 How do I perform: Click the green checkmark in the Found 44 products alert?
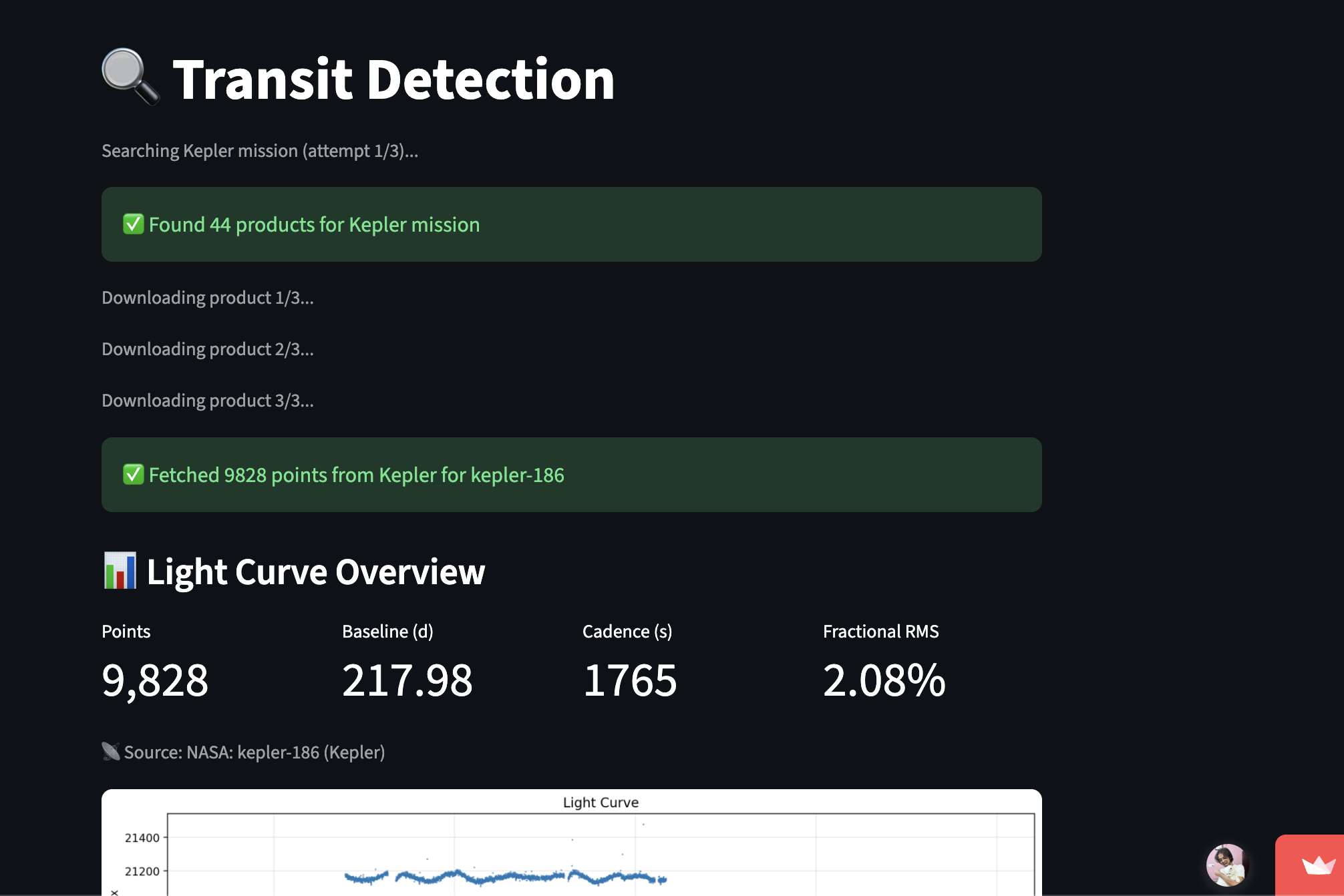(133, 224)
